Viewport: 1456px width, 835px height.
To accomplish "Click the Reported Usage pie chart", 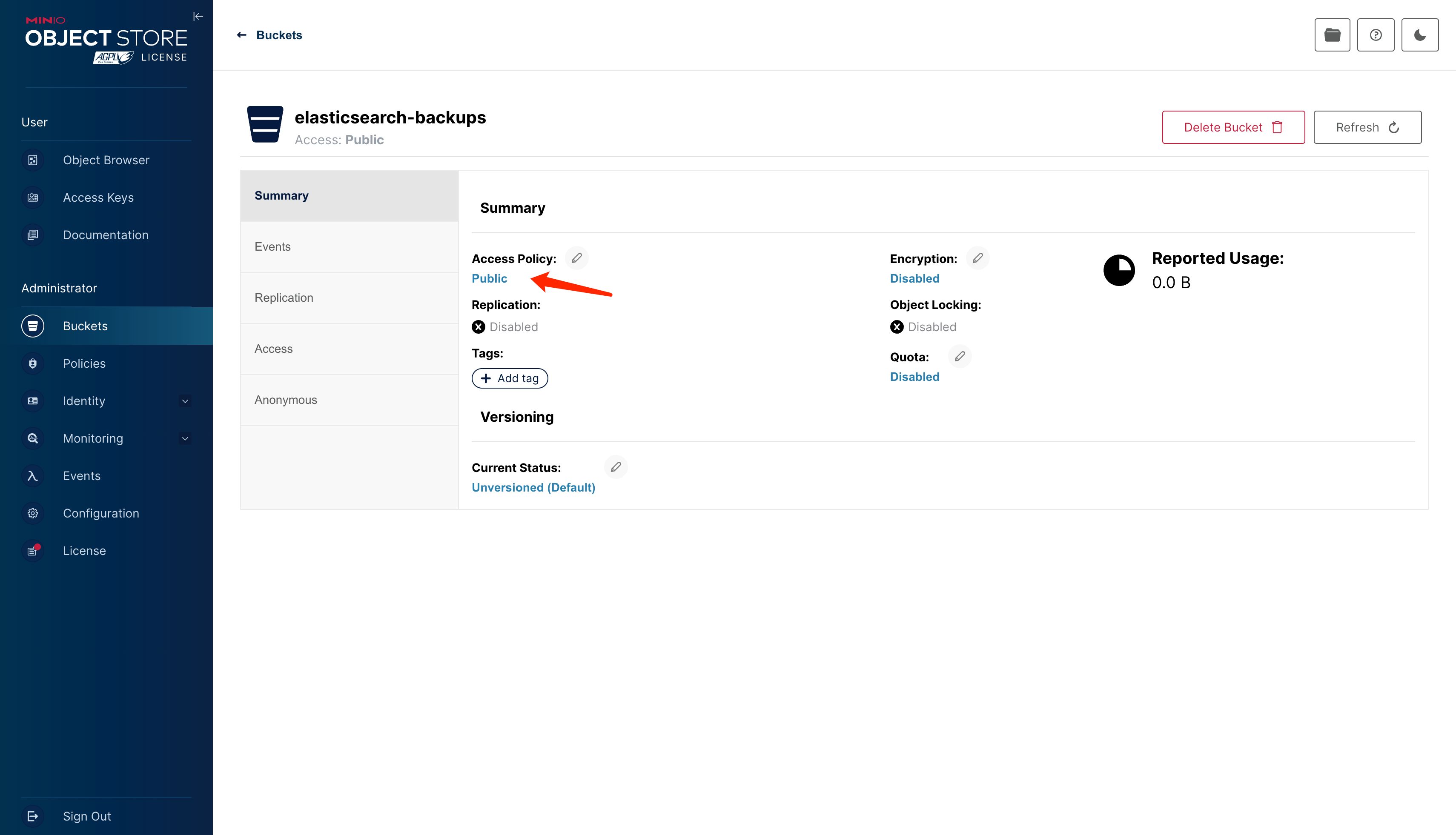I will coord(1119,270).
